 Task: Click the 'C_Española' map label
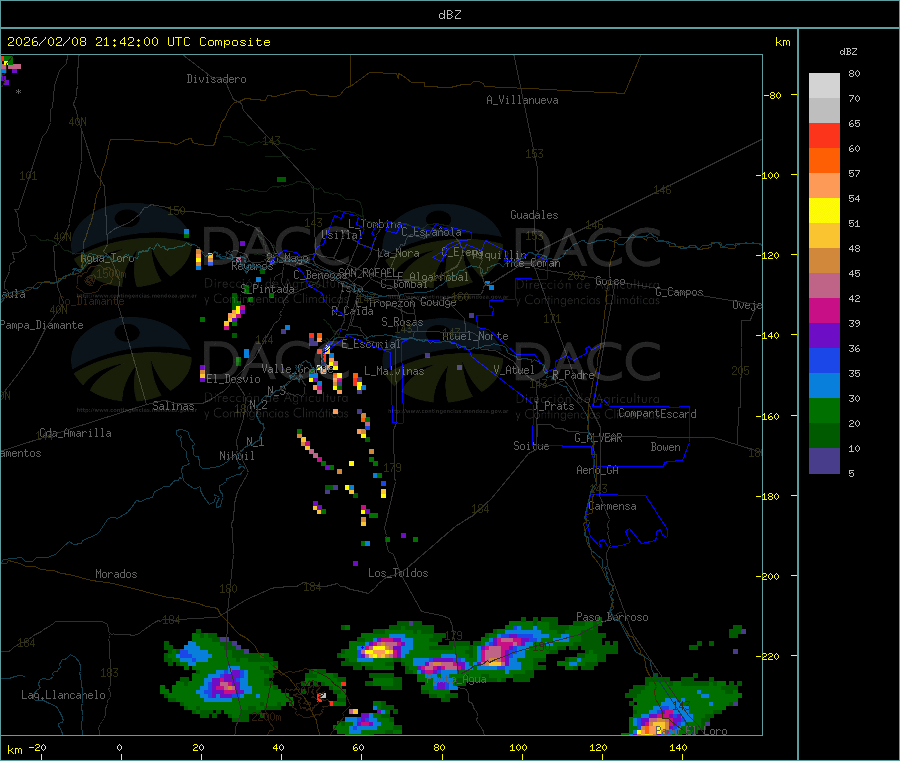(431, 232)
